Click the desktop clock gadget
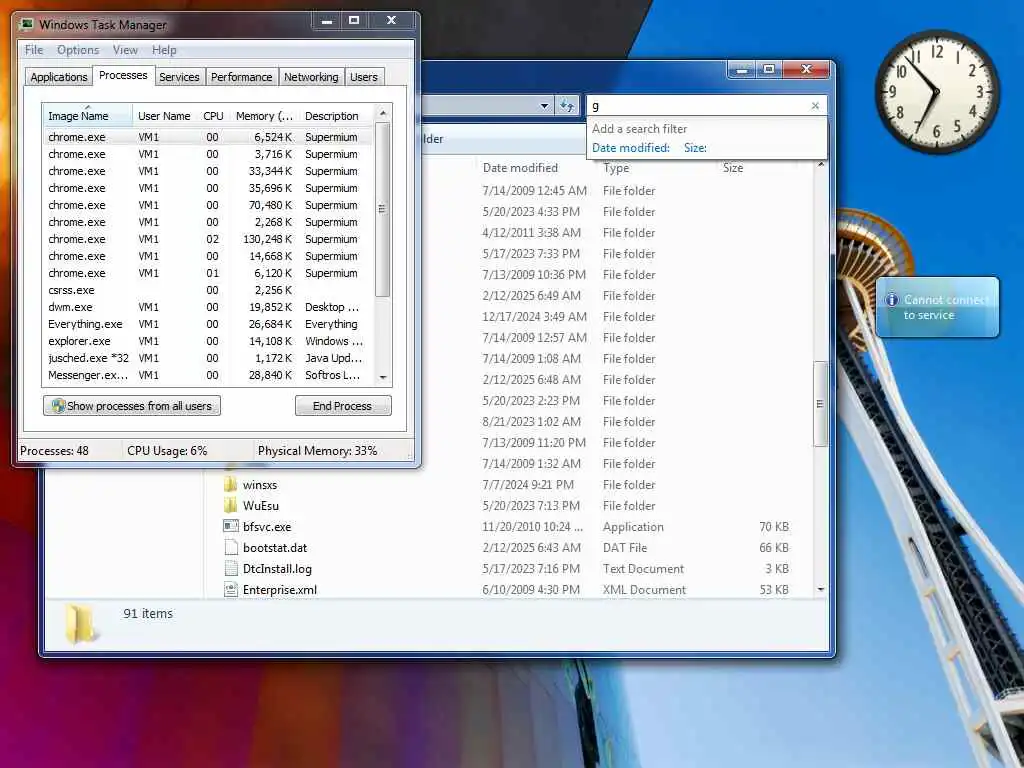 pos(936,91)
